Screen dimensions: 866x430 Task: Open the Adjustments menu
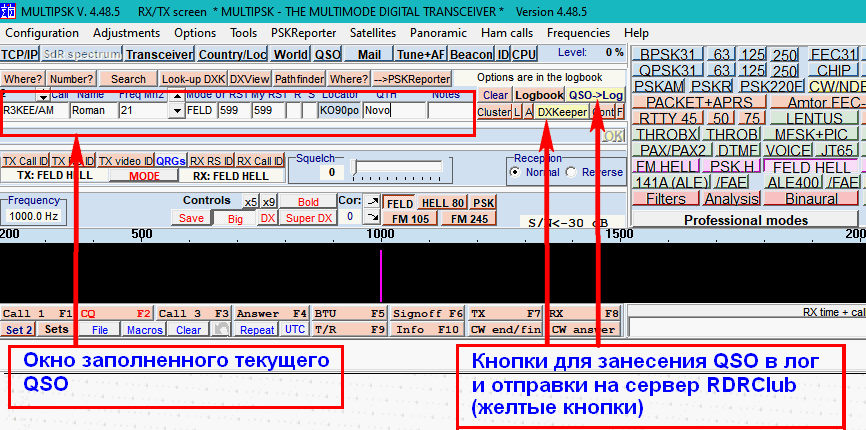point(126,33)
